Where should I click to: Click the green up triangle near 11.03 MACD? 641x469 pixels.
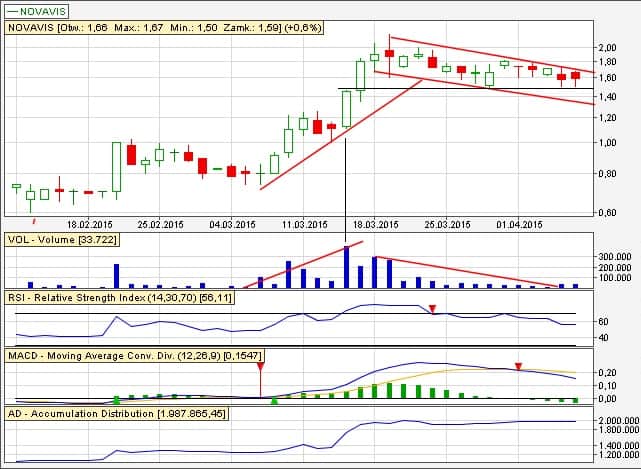274,401
